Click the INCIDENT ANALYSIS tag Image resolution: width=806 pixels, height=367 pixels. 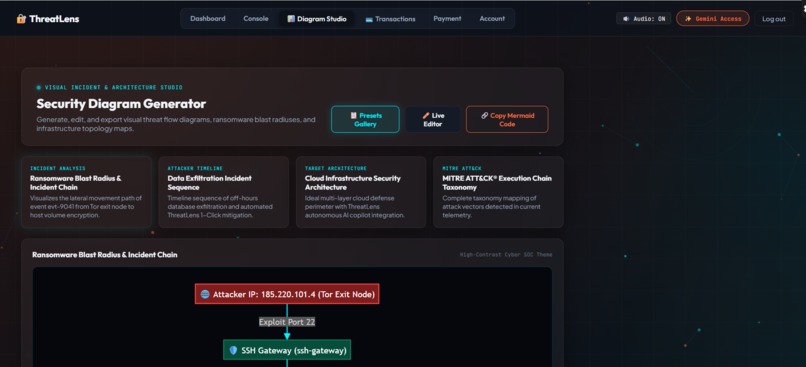point(58,168)
